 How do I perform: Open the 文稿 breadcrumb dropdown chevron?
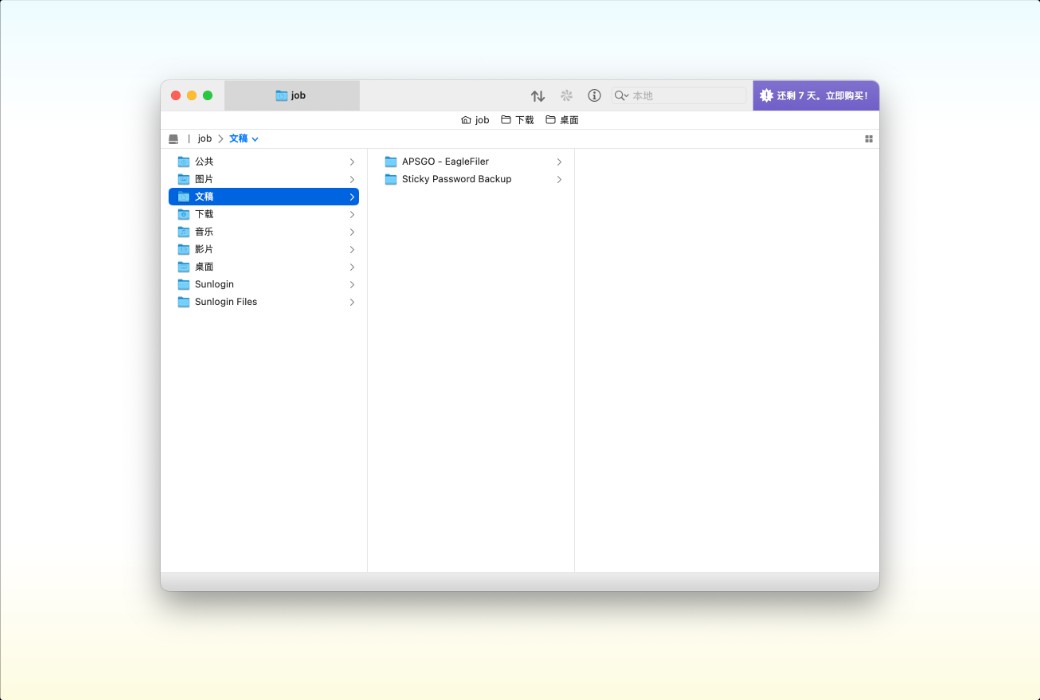(253, 139)
